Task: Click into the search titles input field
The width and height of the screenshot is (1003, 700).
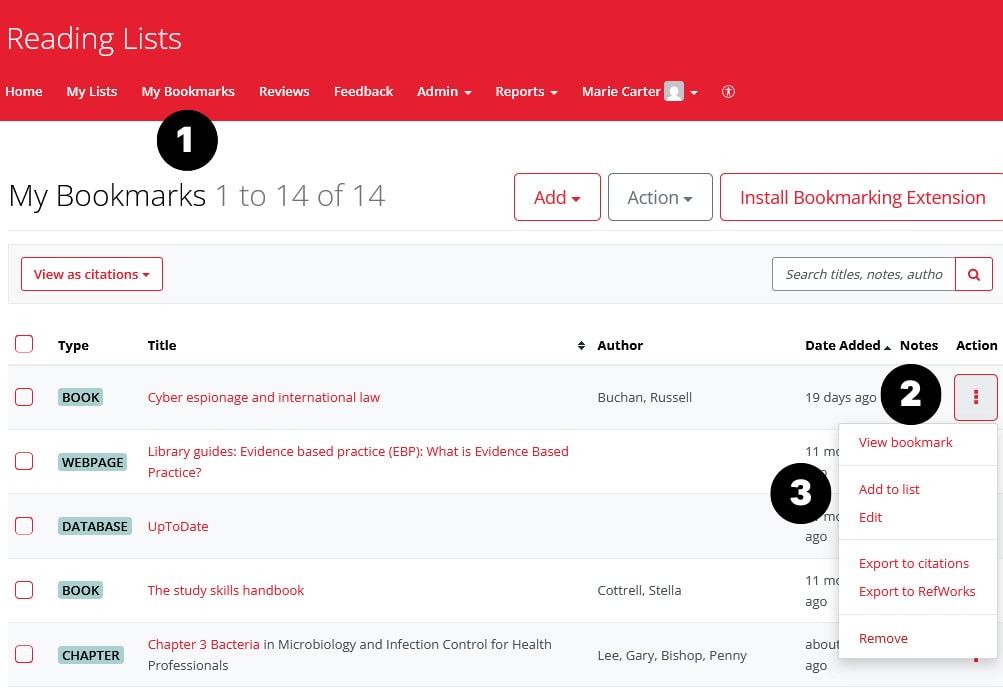Action: [x=863, y=274]
